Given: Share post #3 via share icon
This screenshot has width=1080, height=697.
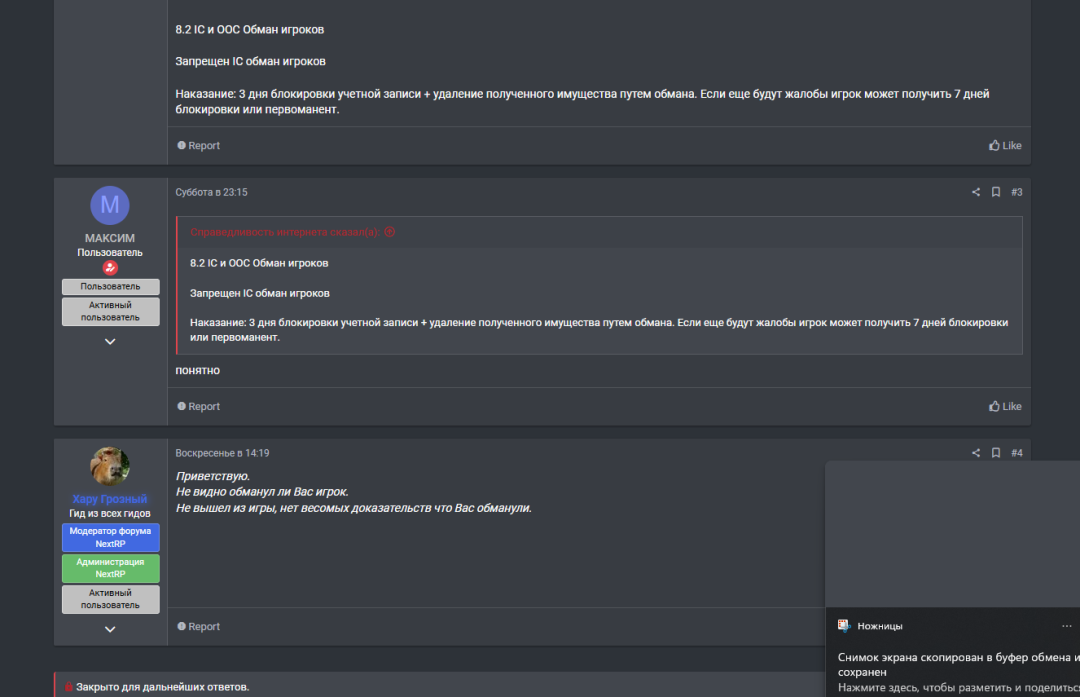Looking at the screenshot, I should pos(976,192).
